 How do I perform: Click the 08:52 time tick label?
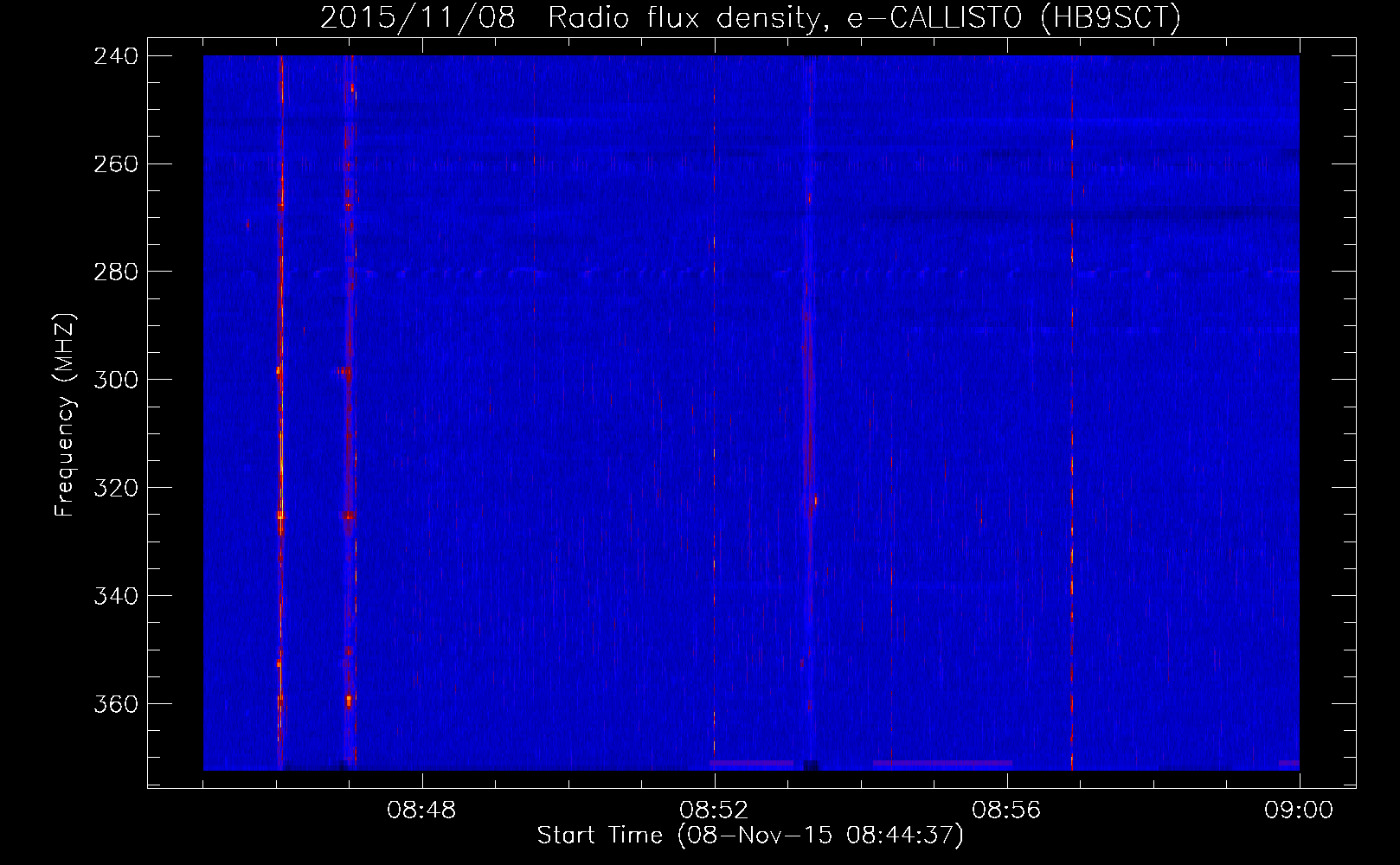[x=715, y=810]
